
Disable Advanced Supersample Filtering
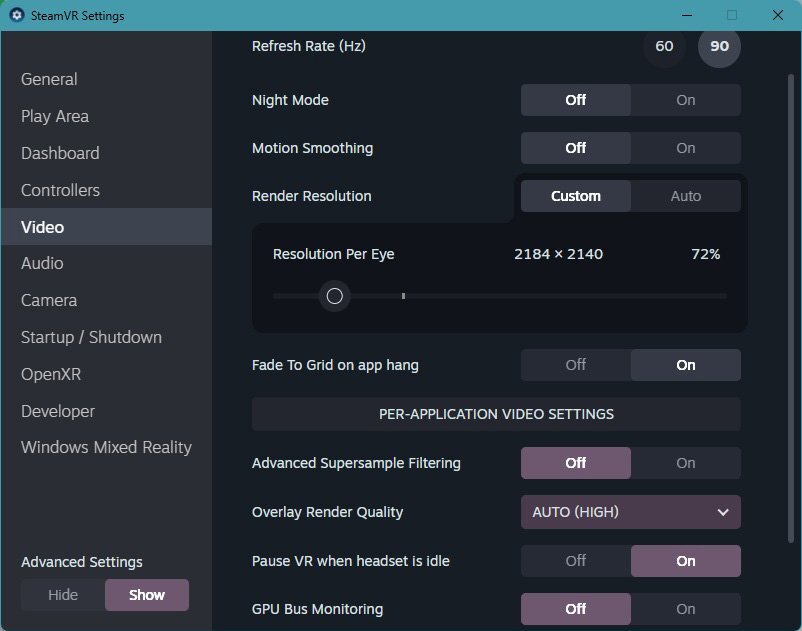click(x=575, y=463)
